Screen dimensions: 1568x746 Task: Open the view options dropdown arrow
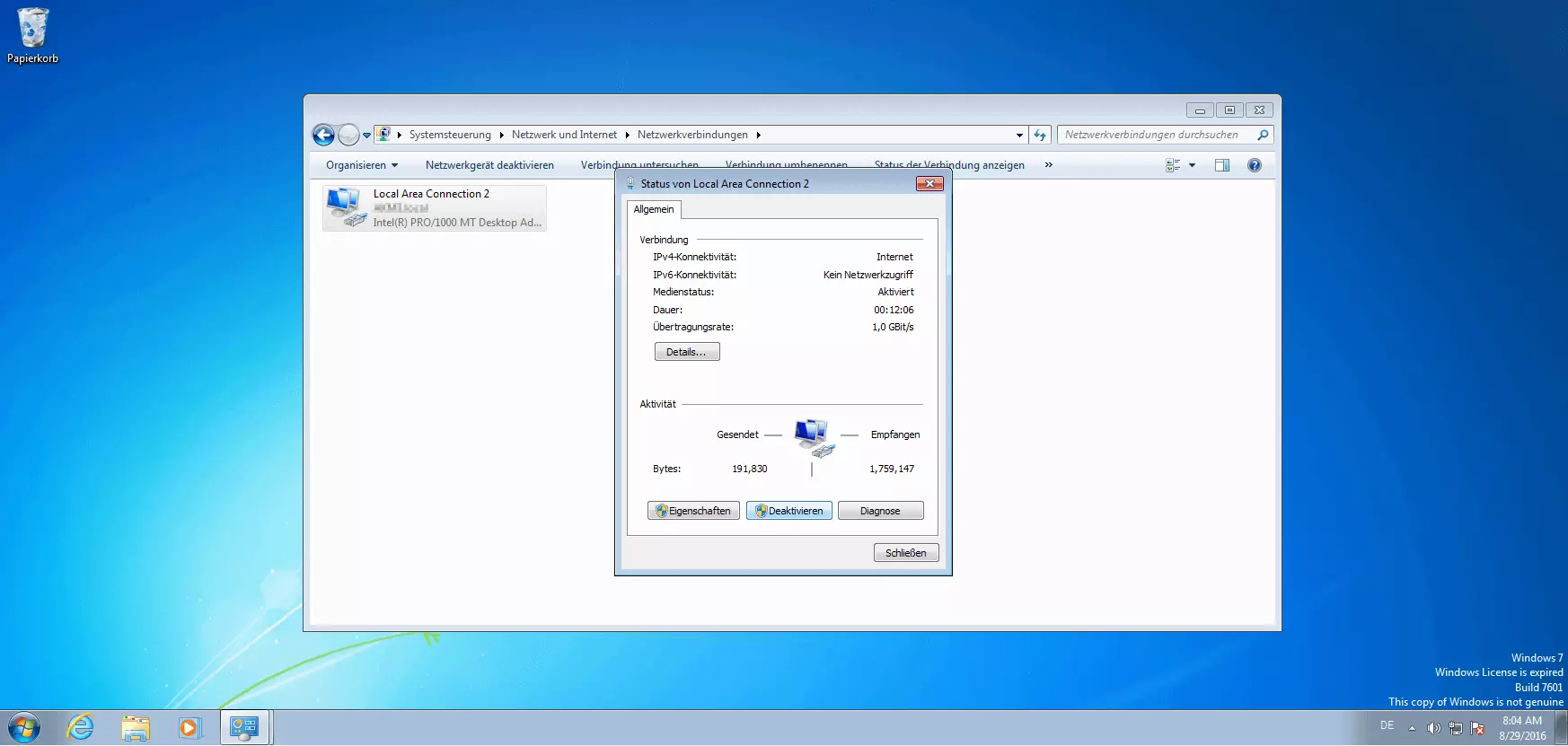click(1192, 165)
